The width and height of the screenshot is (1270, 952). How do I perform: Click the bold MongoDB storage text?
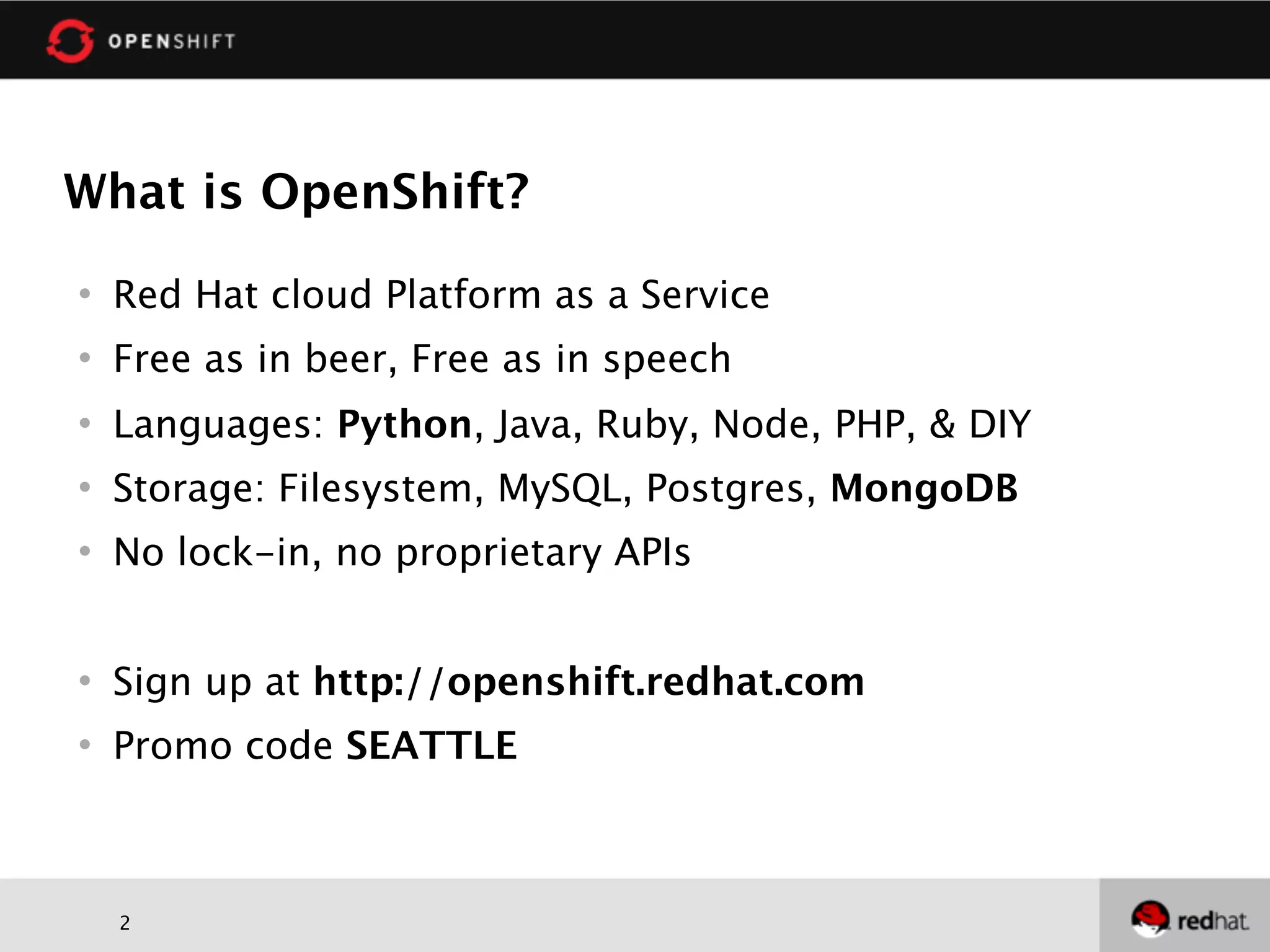(924, 488)
